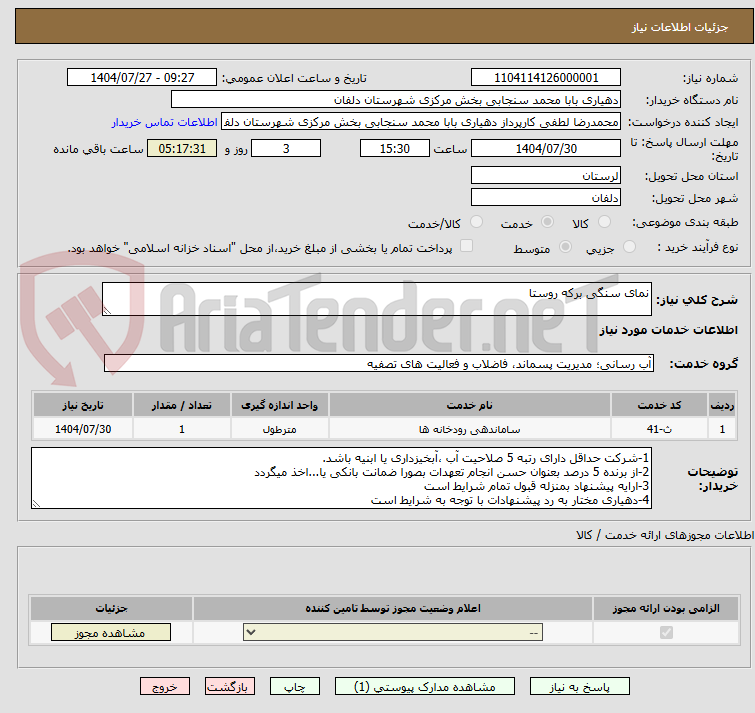Image resolution: width=755 pixels, height=713 pixels.
Task: Click the پاسخ به نیاز button
Action: (x=579, y=687)
